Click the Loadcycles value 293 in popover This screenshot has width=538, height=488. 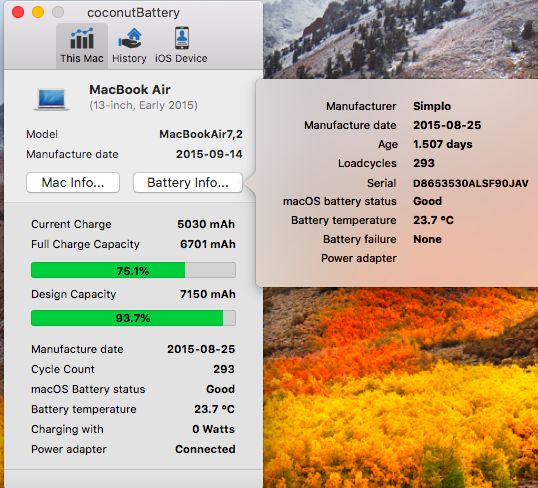[x=424, y=163]
